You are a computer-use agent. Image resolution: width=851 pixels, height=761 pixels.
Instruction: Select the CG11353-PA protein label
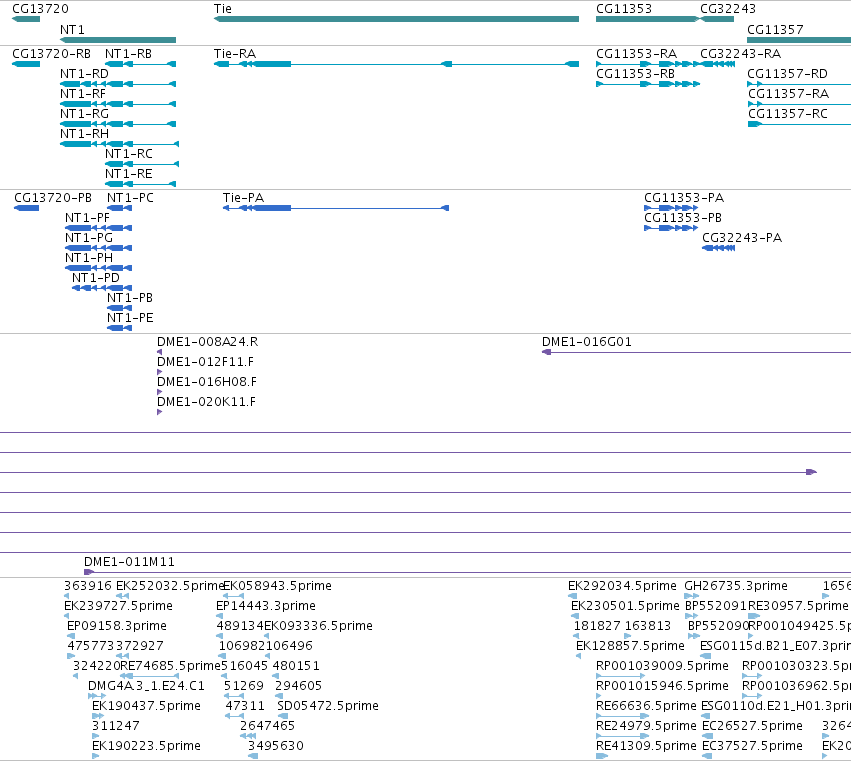pyautogui.click(x=684, y=198)
